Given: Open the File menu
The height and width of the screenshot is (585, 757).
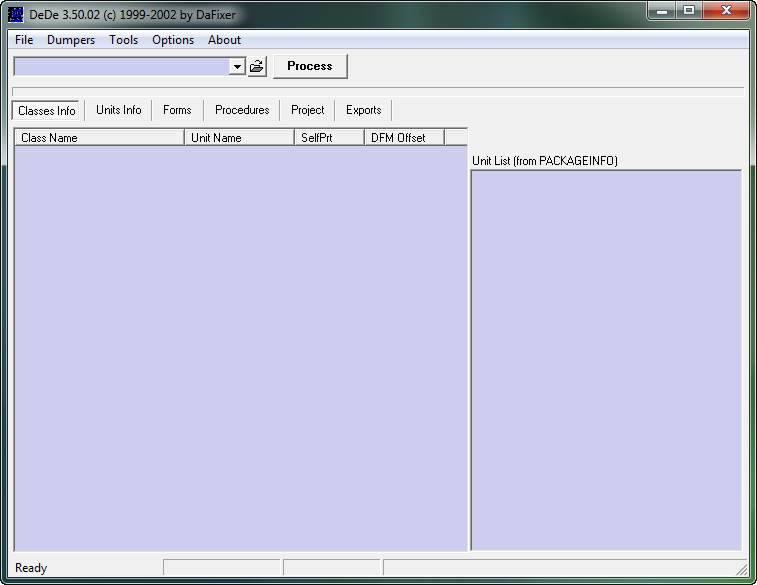Looking at the screenshot, I should click(24, 40).
